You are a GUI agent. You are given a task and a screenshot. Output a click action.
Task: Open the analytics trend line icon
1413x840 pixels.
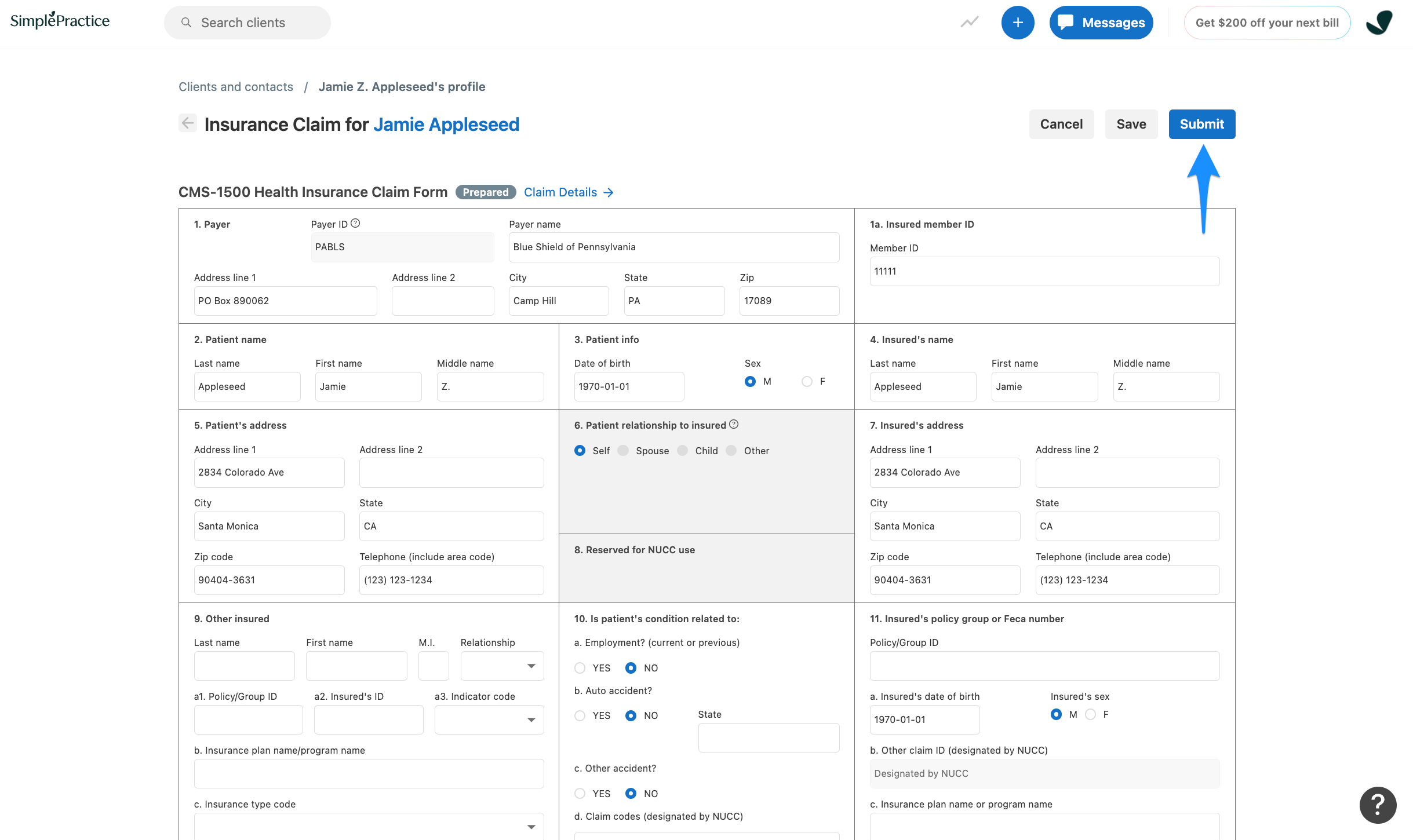970,23
